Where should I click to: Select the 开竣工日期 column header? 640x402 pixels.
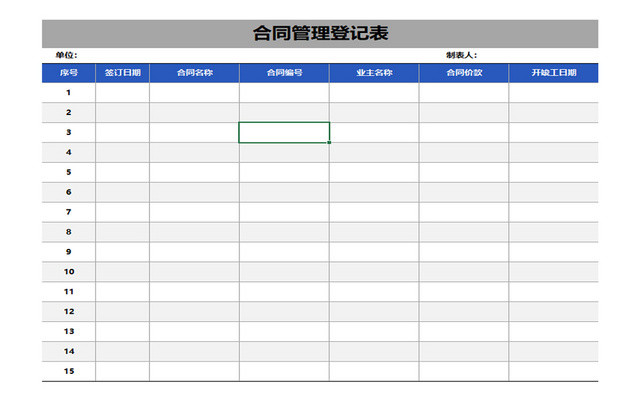(553, 73)
